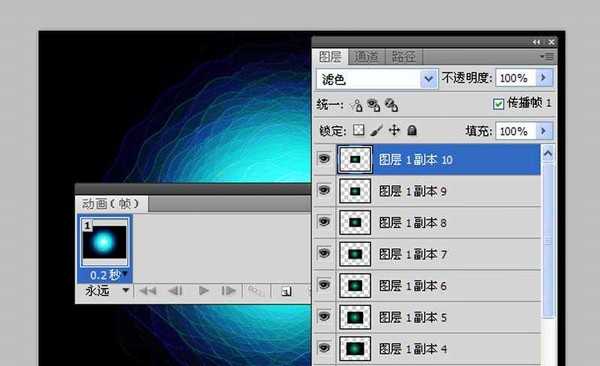Select layer name 图层 1 副本 6
The width and height of the screenshot is (600, 366).
click(412, 286)
